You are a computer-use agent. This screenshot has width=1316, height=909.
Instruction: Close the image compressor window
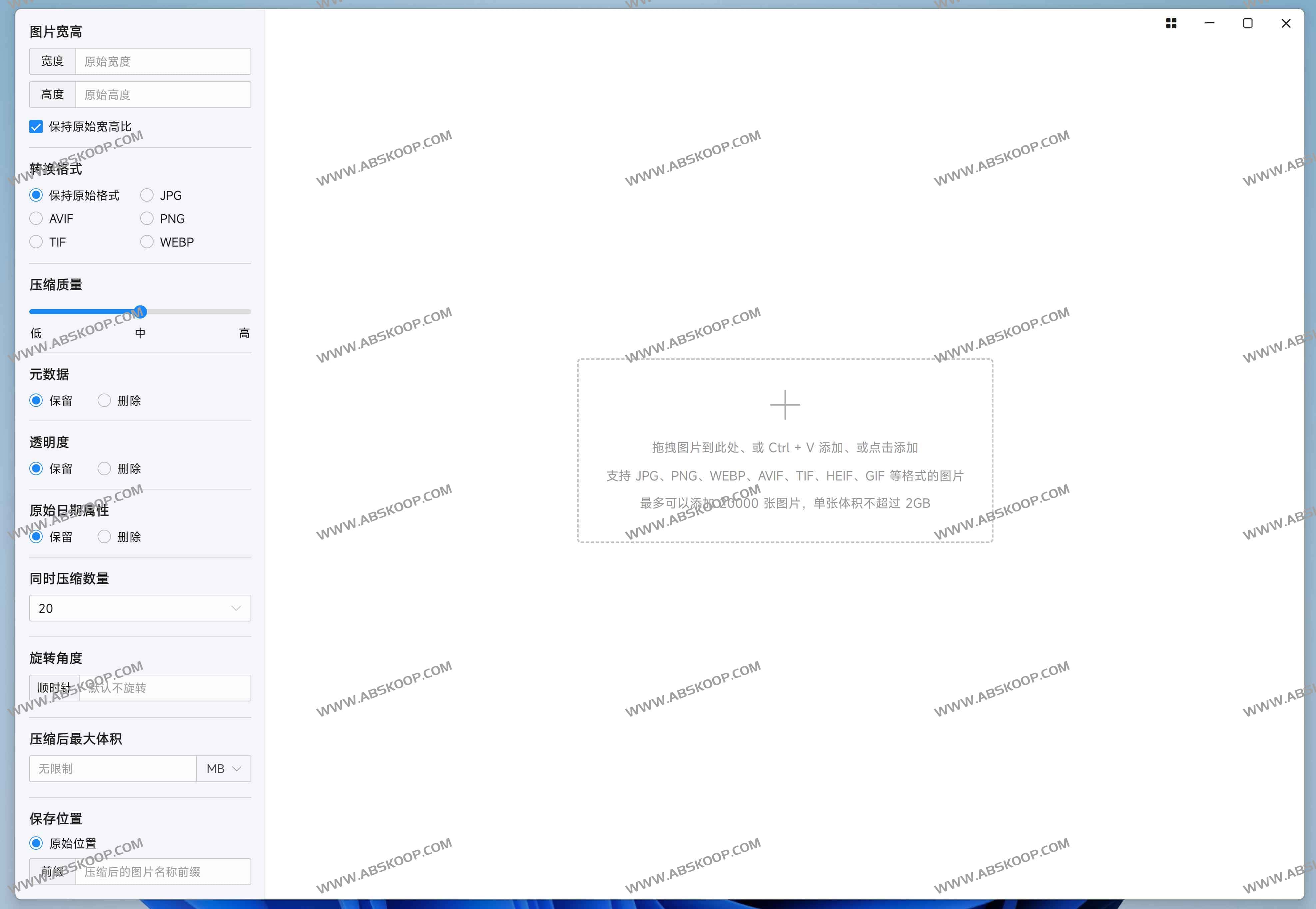(1285, 23)
